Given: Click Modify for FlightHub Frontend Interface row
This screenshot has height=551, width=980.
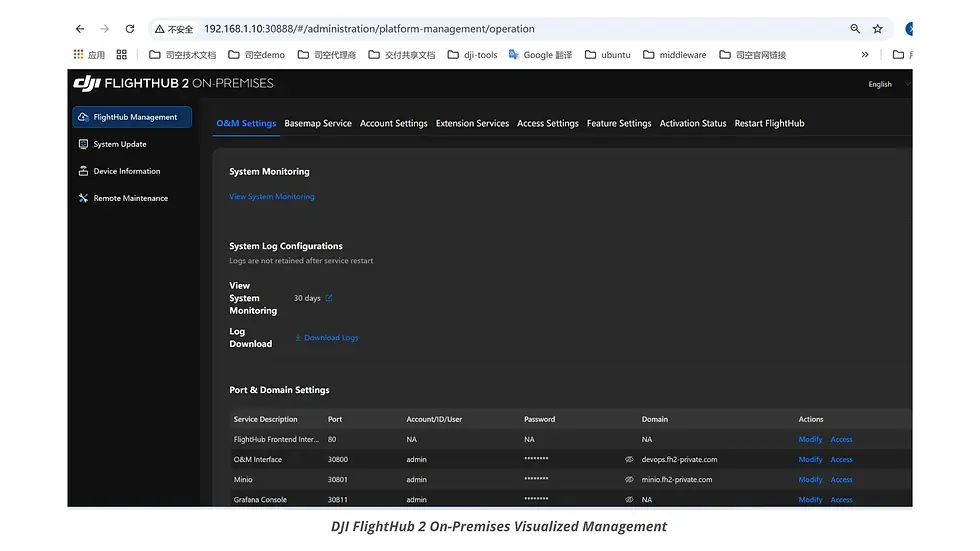Looking at the screenshot, I should tap(810, 439).
